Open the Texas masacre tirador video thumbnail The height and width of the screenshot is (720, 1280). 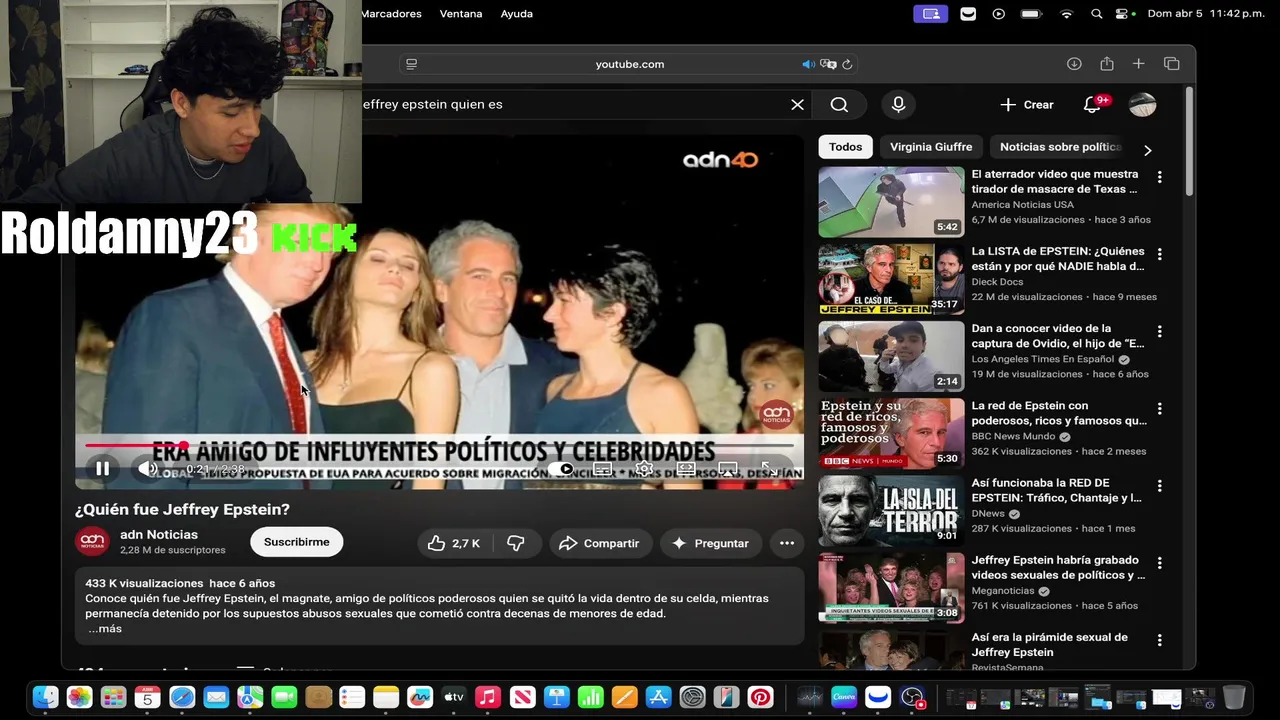pyautogui.click(x=891, y=202)
